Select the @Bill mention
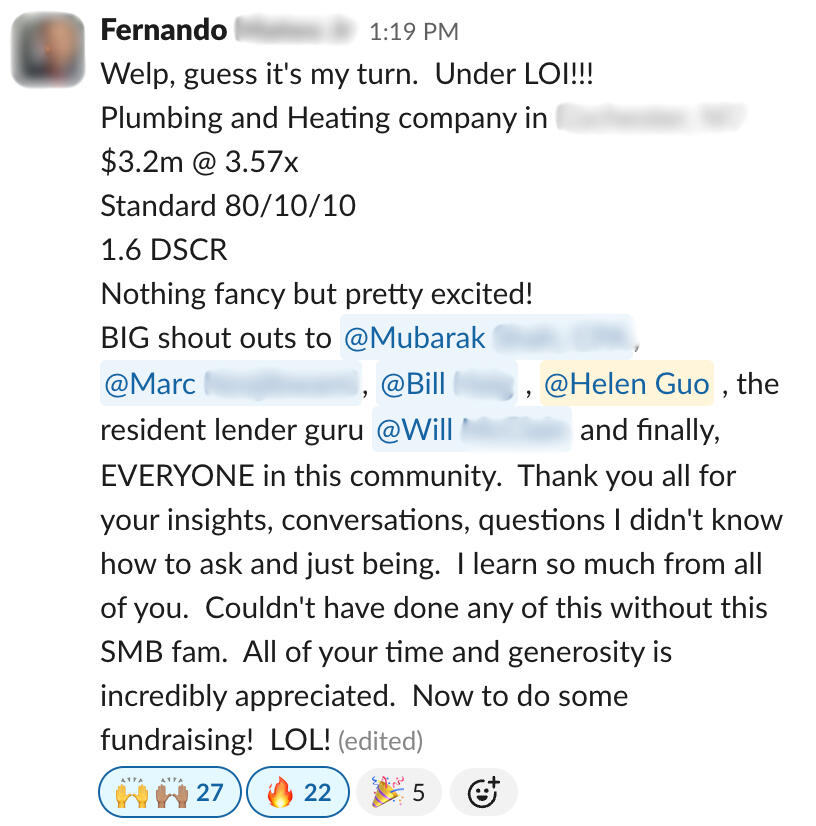Image resolution: width=816 pixels, height=826 pixels. (x=446, y=384)
